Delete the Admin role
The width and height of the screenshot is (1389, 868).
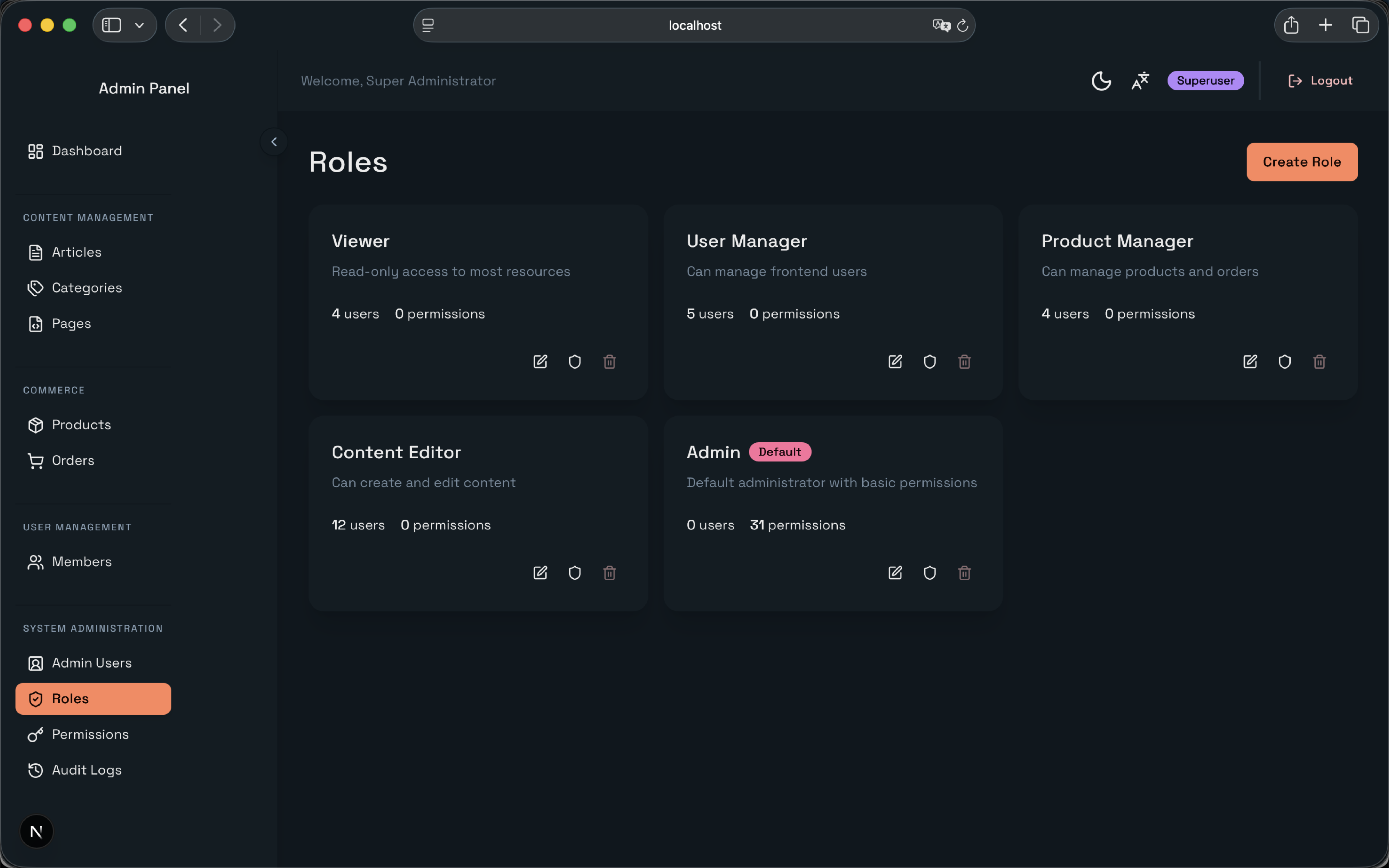point(964,573)
